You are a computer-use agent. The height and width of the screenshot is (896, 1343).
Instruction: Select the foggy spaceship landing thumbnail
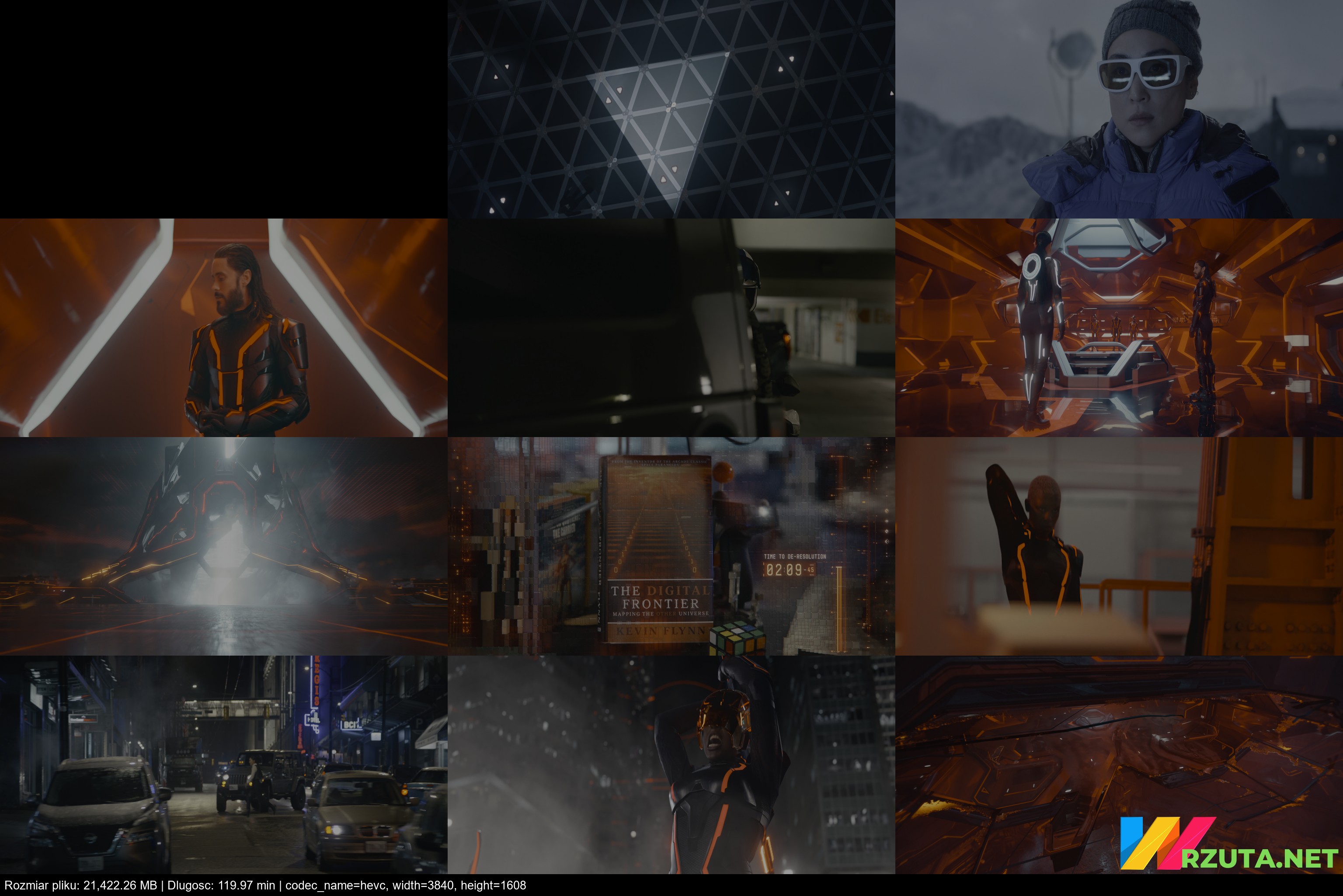pyautogui.click(x=223, y=546)
